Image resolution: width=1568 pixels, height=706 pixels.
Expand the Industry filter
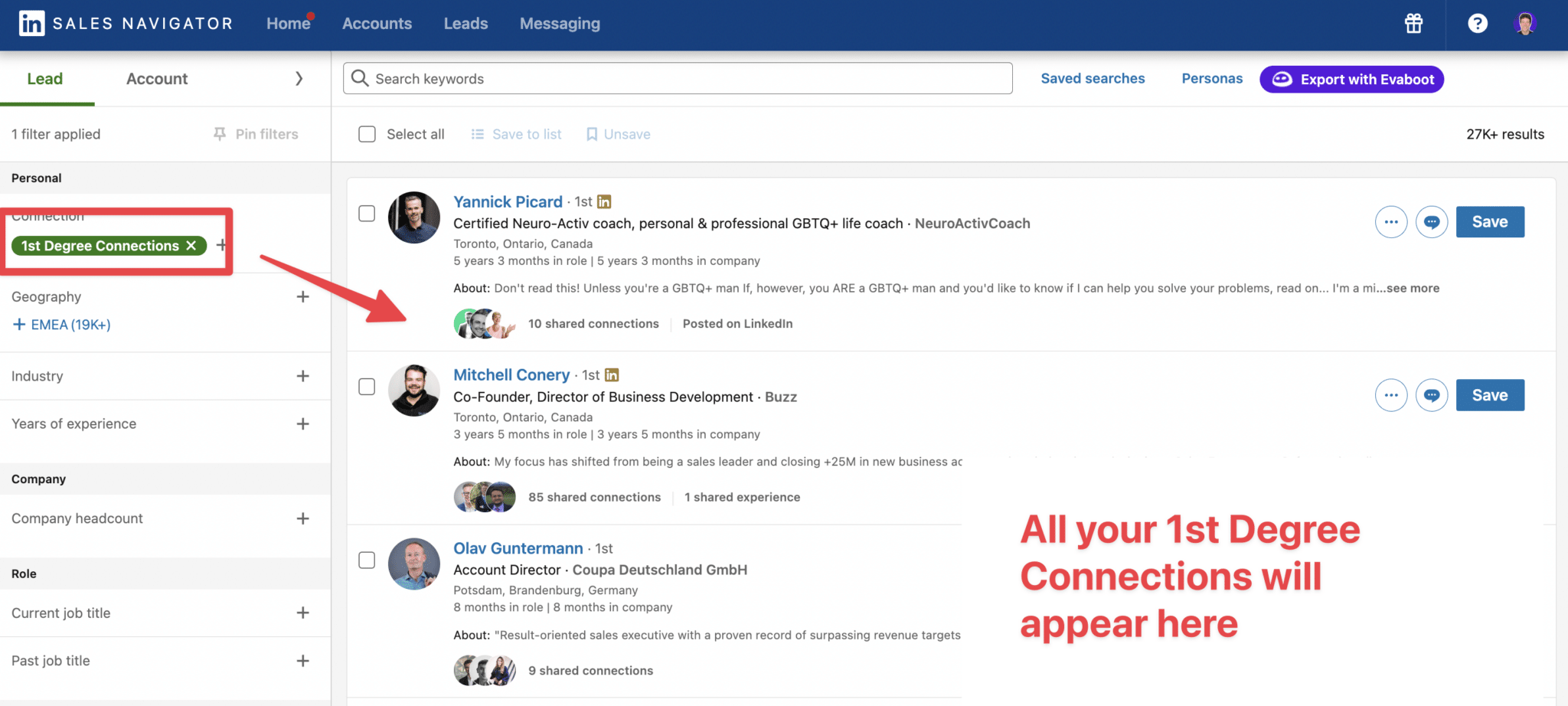(303, 376)
